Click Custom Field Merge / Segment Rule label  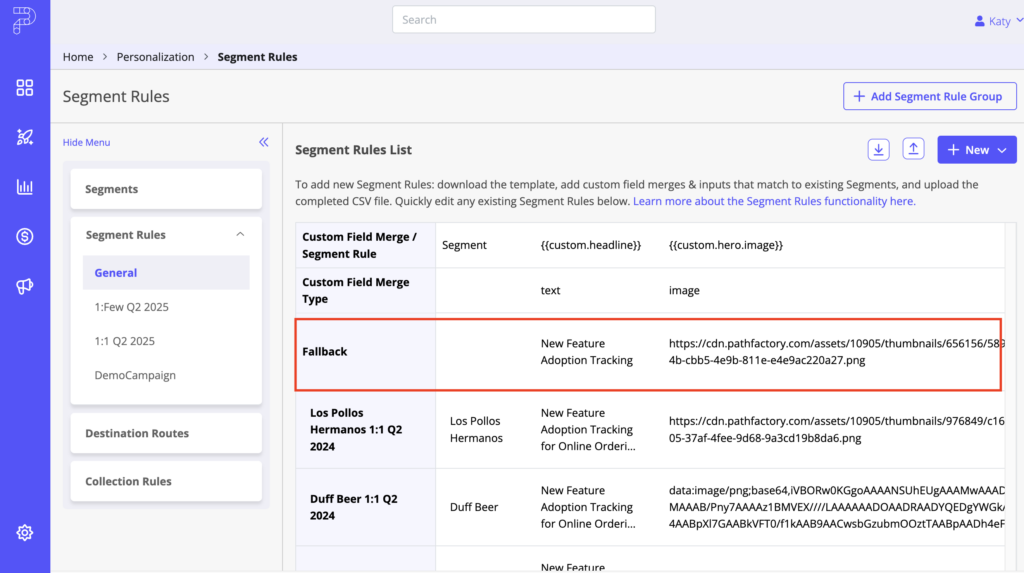[x=359, y=245]
